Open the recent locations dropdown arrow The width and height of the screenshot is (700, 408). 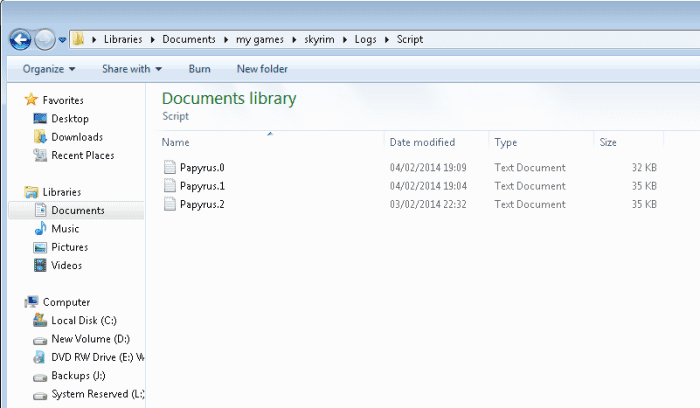coord(63,40)
